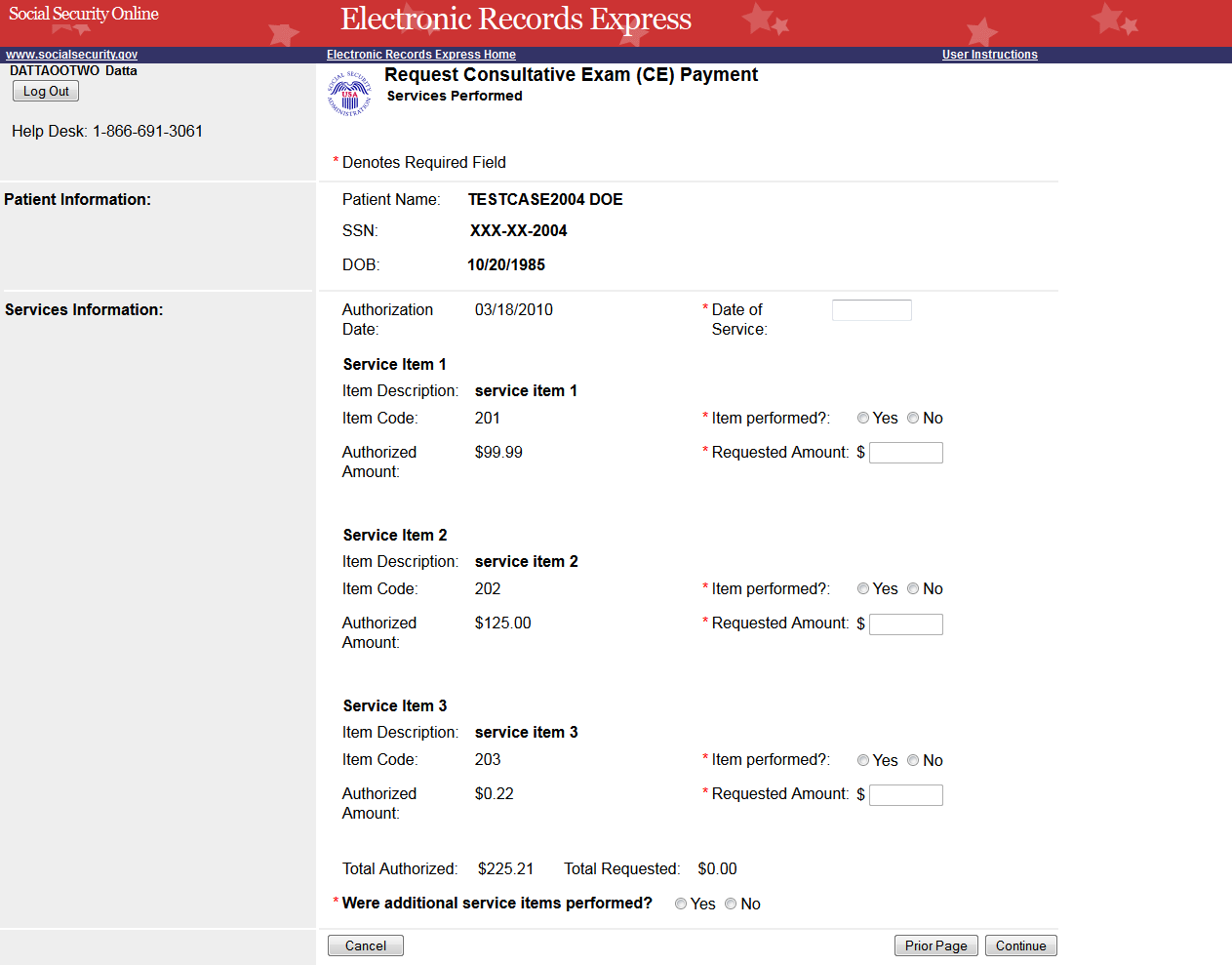Open the User Instructions link
Screen dimensions: 1232x965
pos(989,55)
